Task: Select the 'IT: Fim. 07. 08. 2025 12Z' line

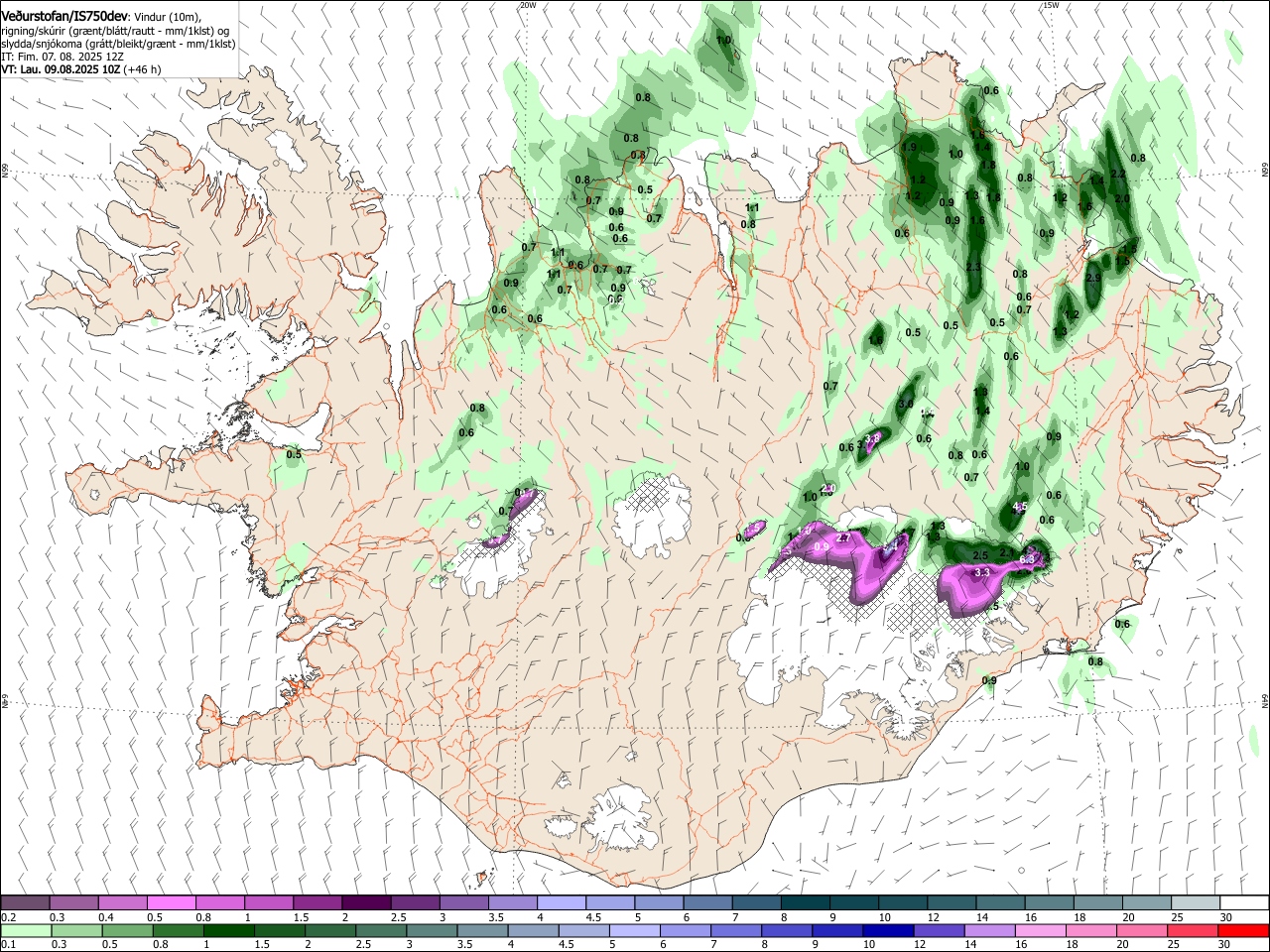Action: click(x=62, y=57)
